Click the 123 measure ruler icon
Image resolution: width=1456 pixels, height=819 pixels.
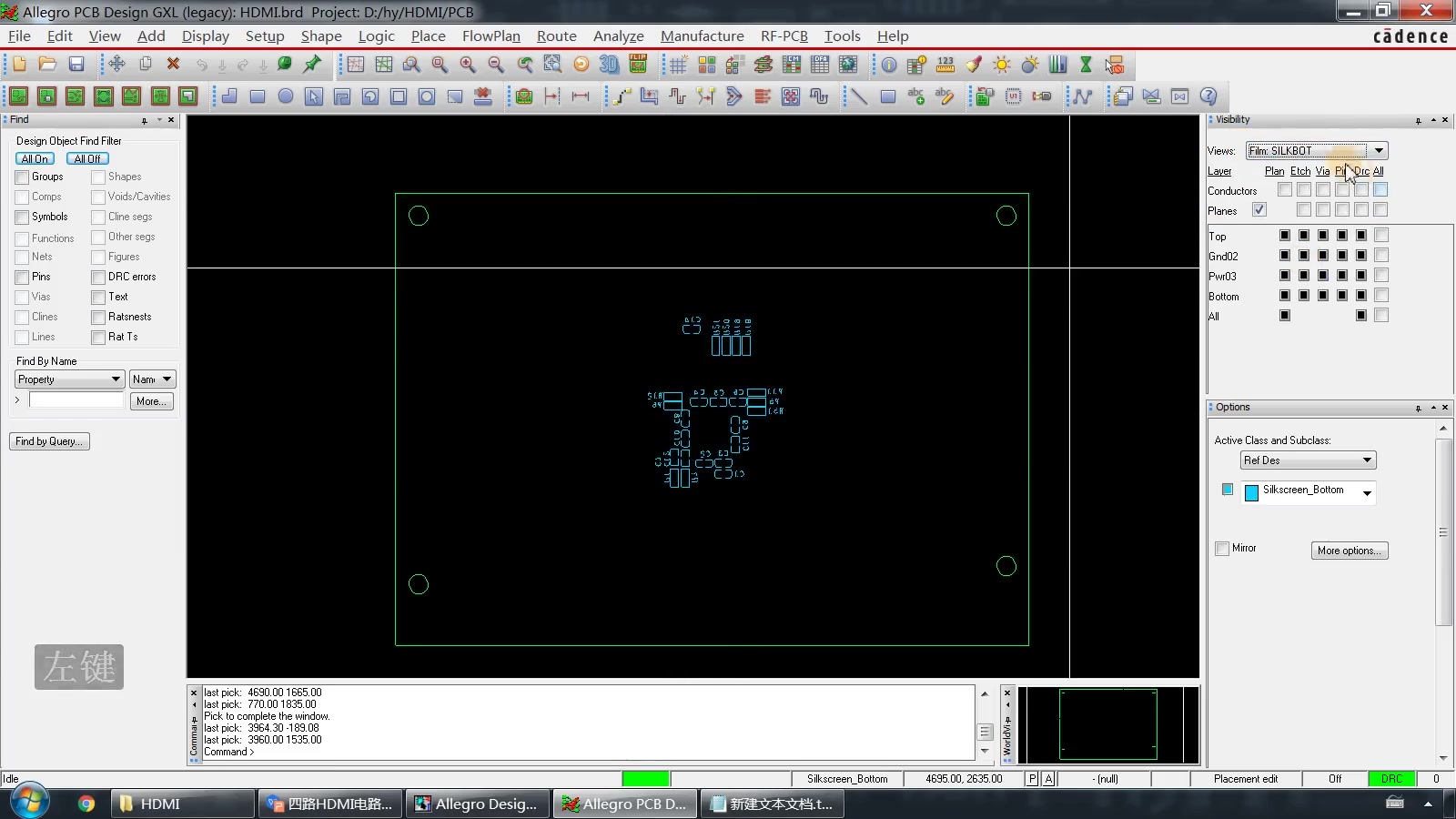[x=945, y=65]
